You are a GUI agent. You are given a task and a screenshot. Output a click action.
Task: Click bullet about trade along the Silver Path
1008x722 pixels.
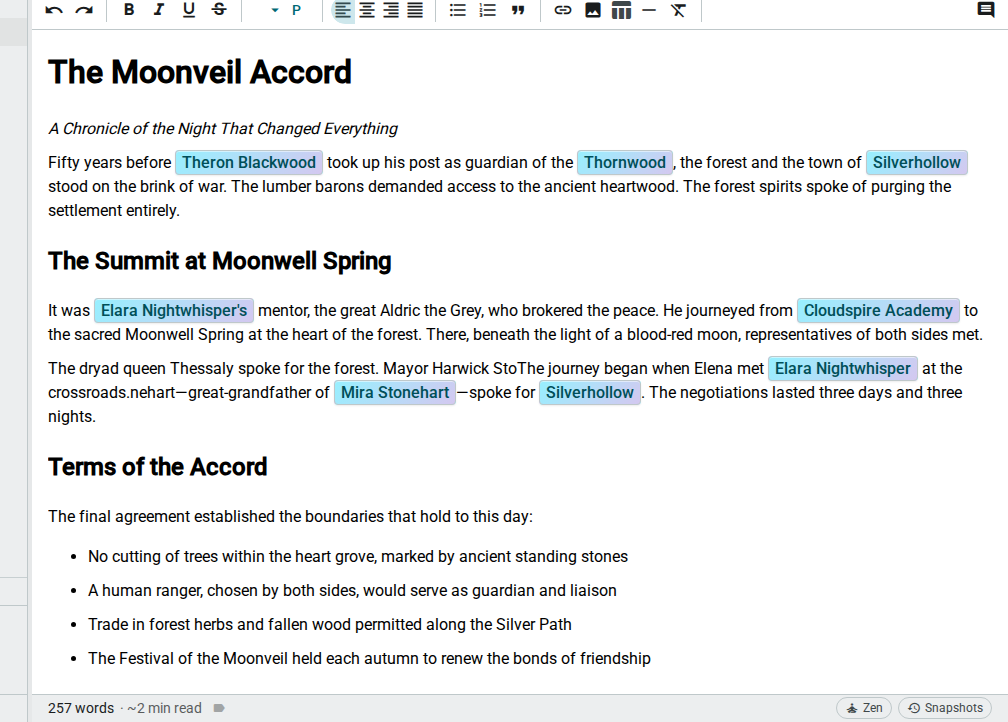click(330, 625)
